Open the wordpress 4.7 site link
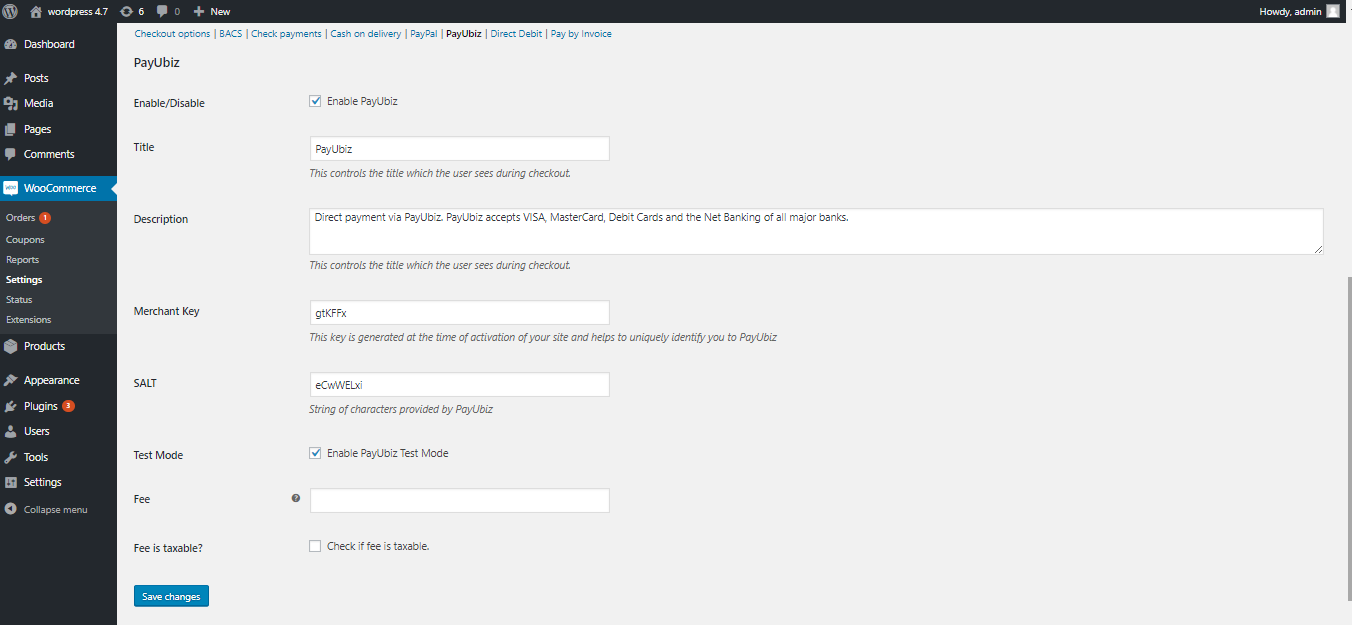Image resolution: width=1352 pixels, height=625 pixels. click(x=78, y=11)
